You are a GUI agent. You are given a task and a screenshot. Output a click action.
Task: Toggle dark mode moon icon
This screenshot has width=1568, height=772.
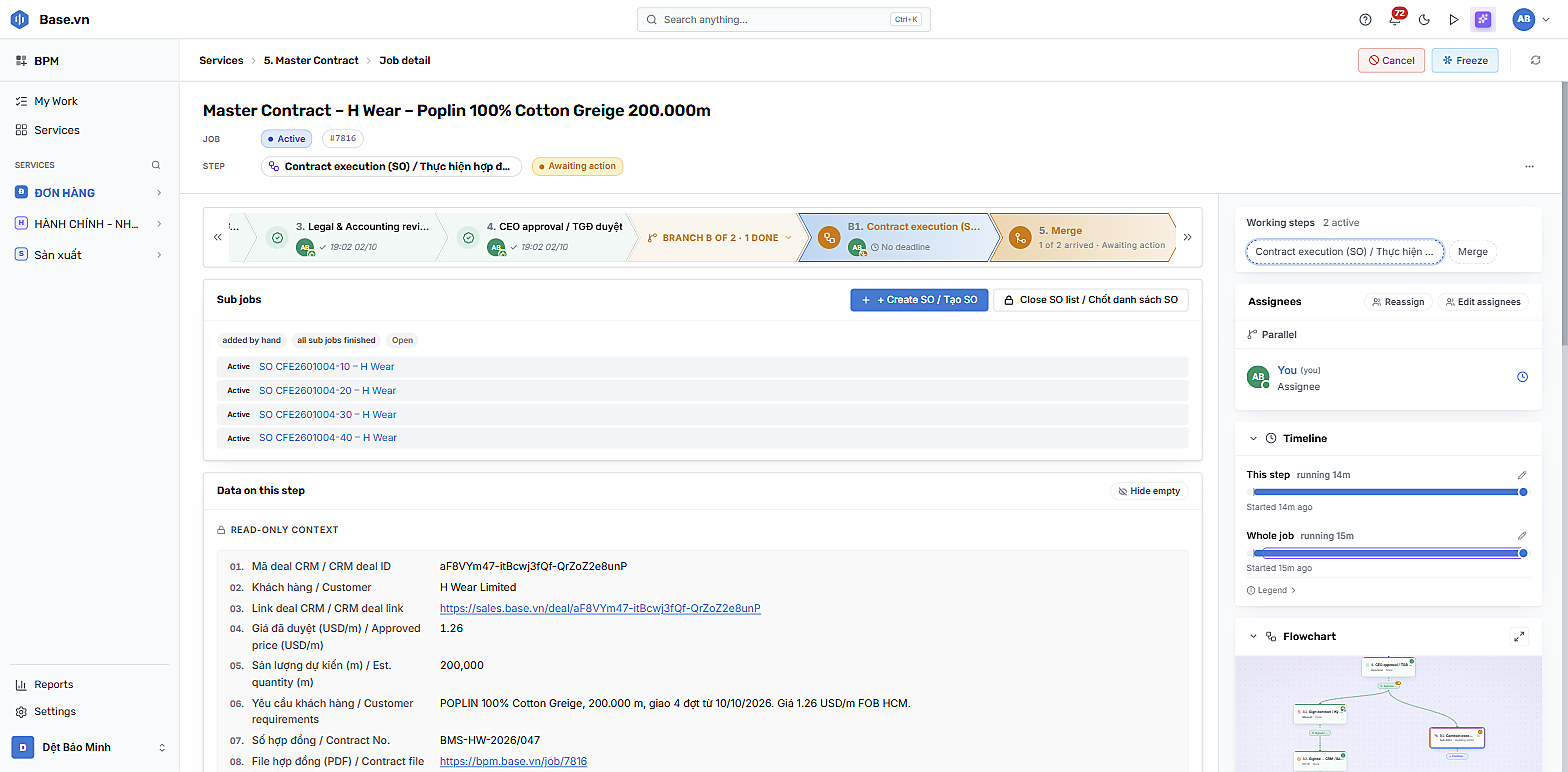[1424, 19]
